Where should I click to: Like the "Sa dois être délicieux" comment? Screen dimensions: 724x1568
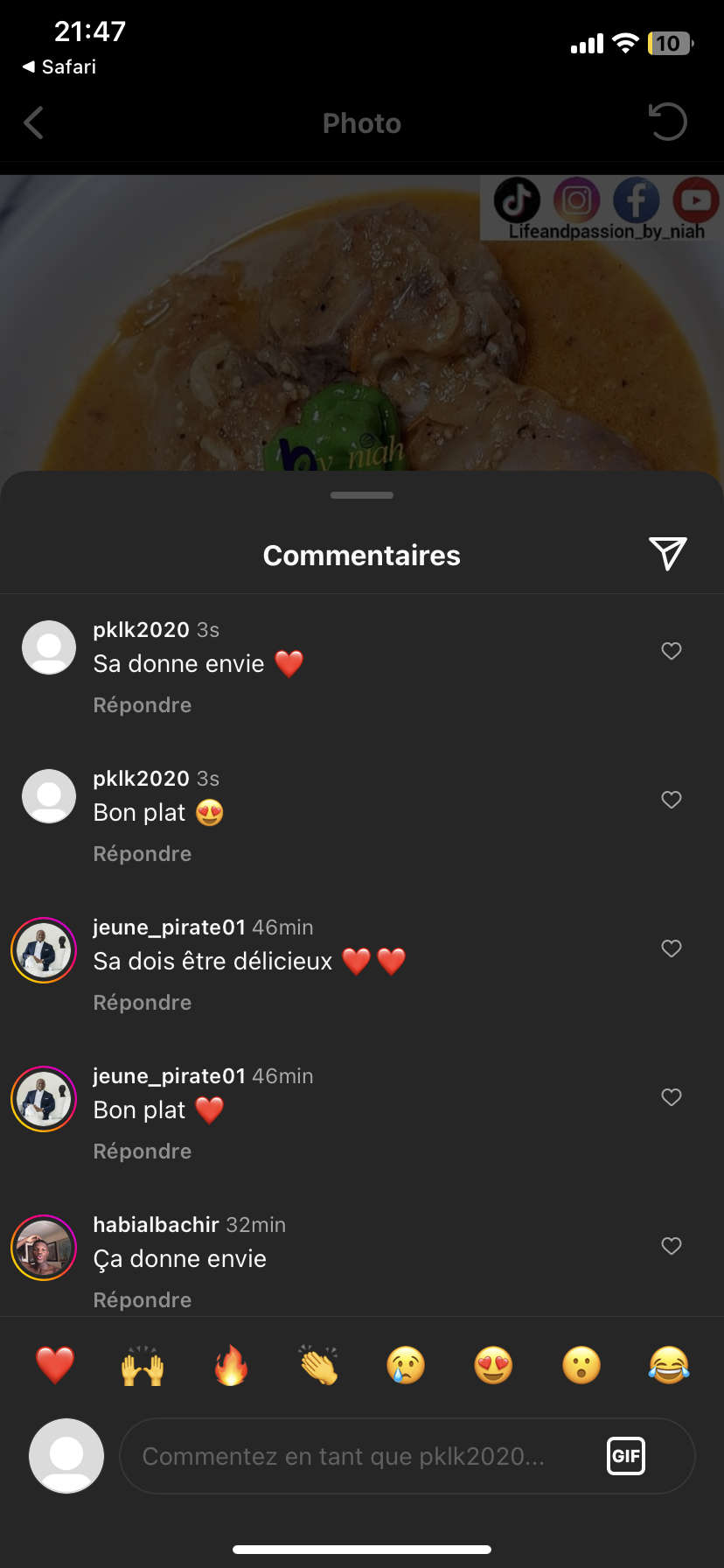pyautogui.click(x=672, y=948)
